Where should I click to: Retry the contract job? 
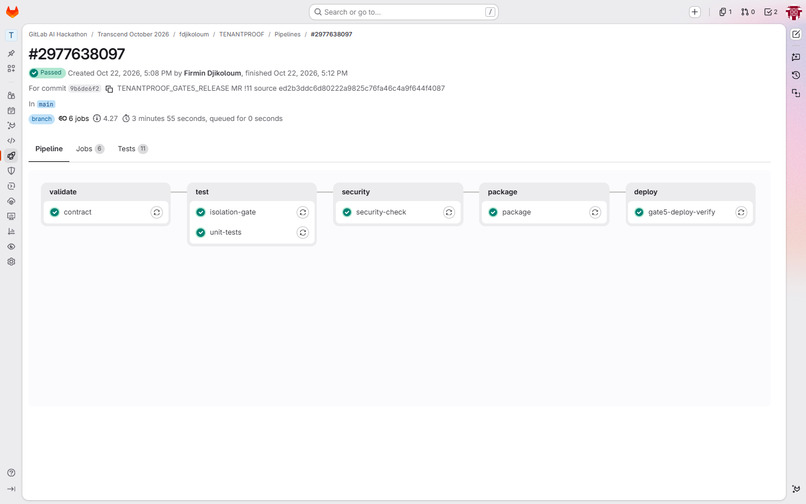(157, 212)
